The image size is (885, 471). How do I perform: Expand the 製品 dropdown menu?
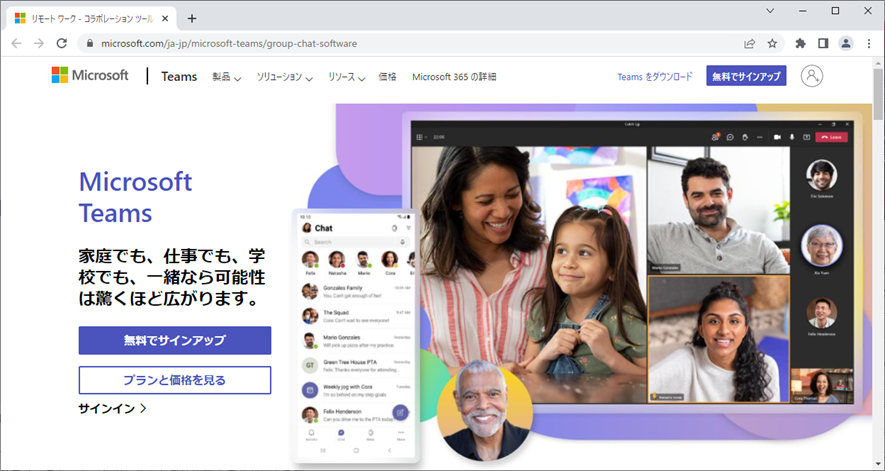pyautogui.click(x=226, y=77)
